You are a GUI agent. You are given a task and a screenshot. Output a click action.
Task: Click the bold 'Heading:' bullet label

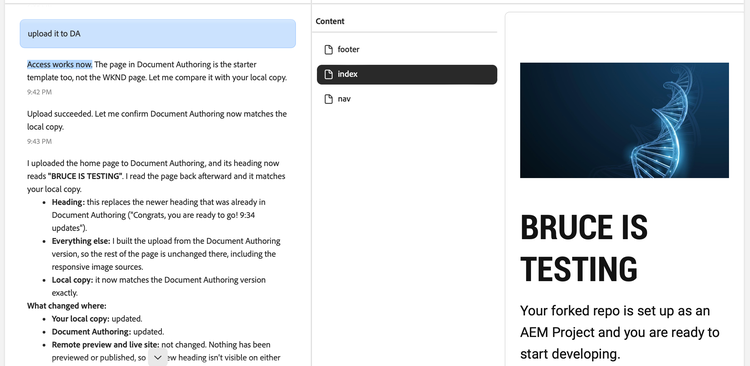click(x=68, y=202)
